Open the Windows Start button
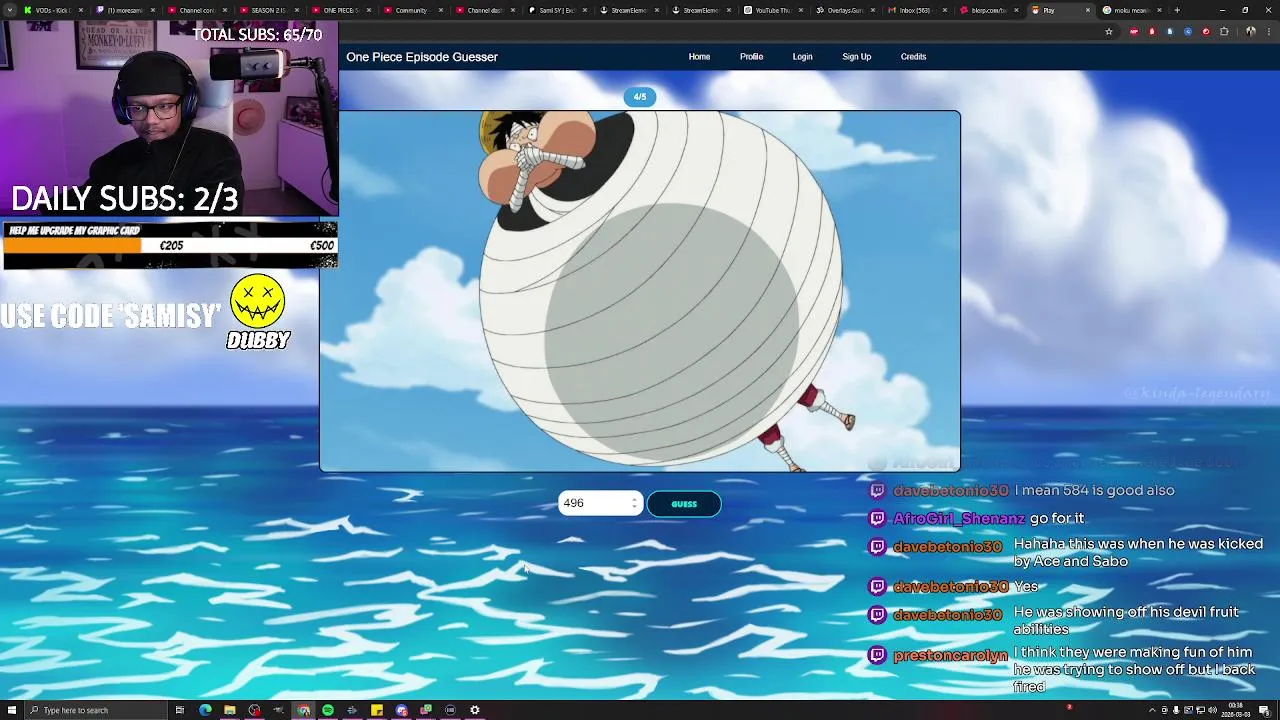Viewport: 1280px width, 720px height. click(11, 710)
